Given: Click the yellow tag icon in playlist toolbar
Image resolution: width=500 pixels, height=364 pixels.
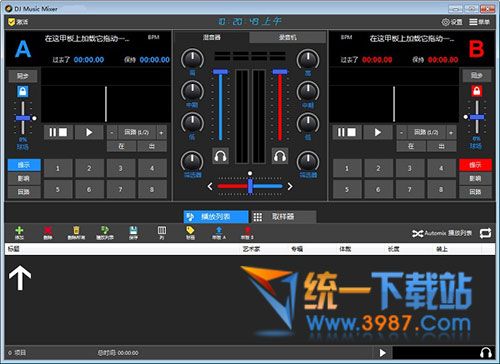Looking at the screenshot, I should point(190,230).
